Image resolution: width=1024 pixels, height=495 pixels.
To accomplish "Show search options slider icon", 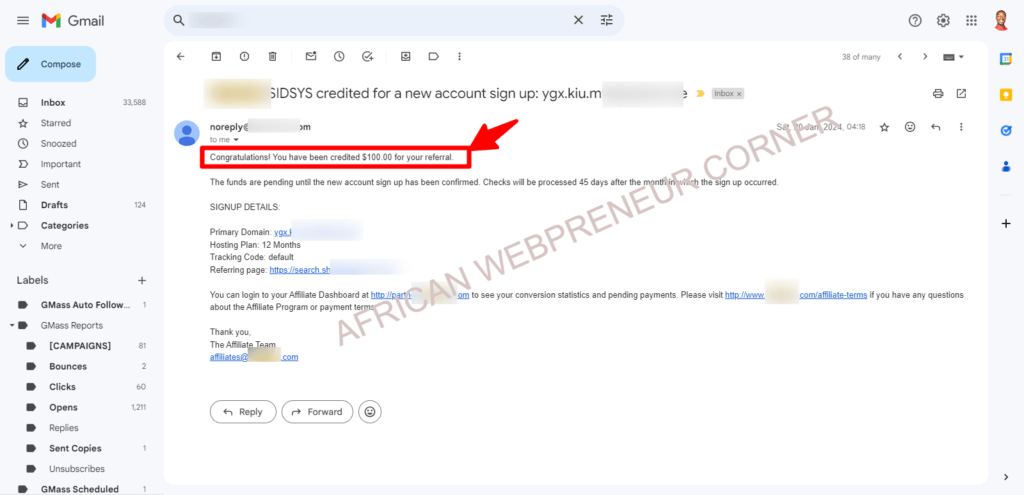I will coord(607,20).
